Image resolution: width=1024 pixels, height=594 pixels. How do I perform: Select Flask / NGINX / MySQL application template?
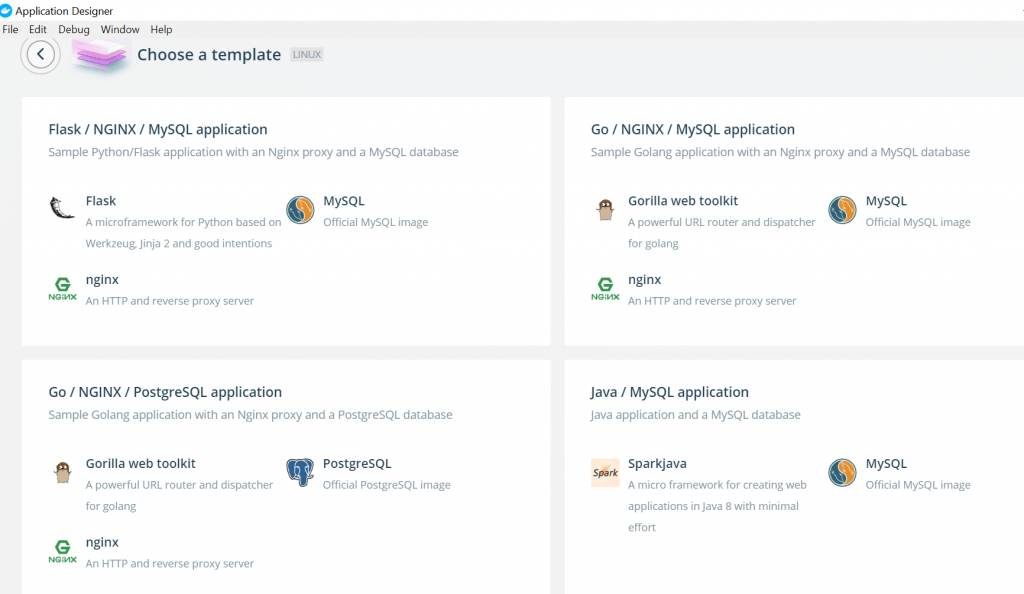point(286,221)
